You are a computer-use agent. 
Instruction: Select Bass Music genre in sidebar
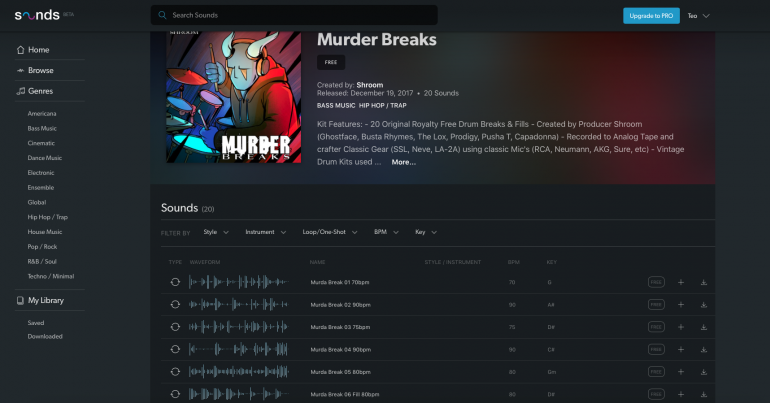tap(42, 128)
